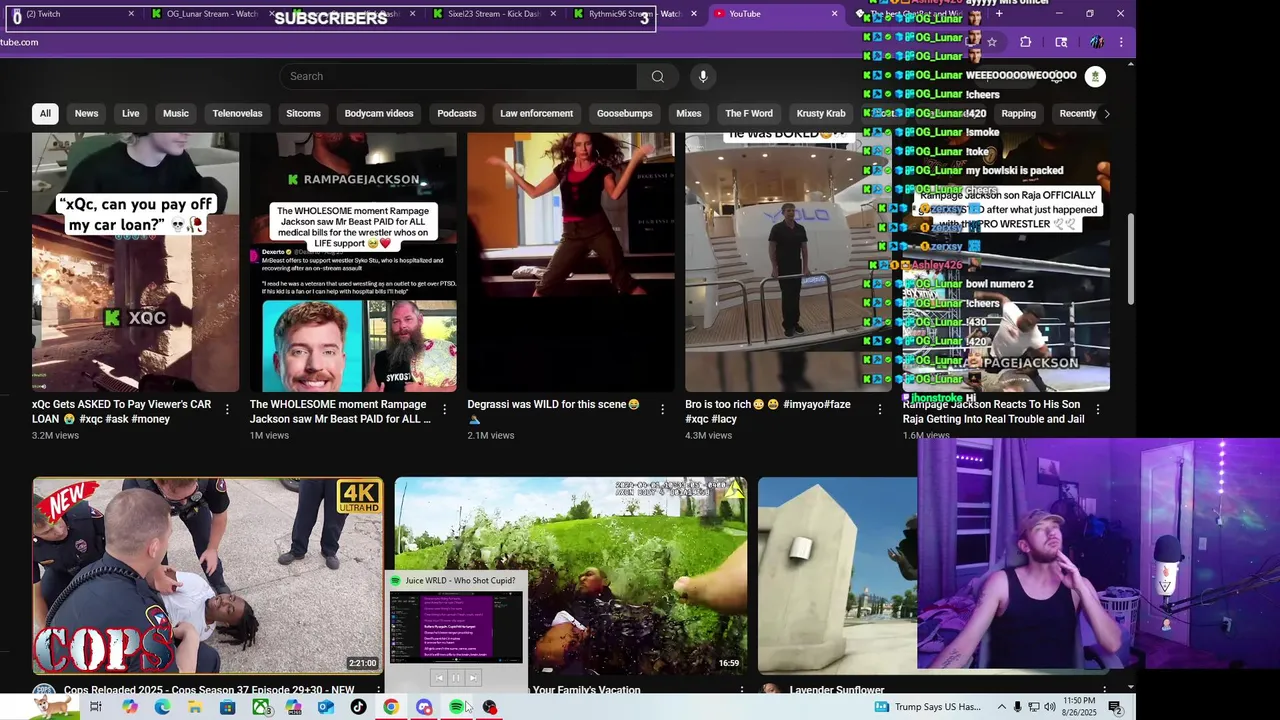This screenshot has width=1280, height=720.
Task: Open the Chrome profile avatar
Action: point(1097,42)
